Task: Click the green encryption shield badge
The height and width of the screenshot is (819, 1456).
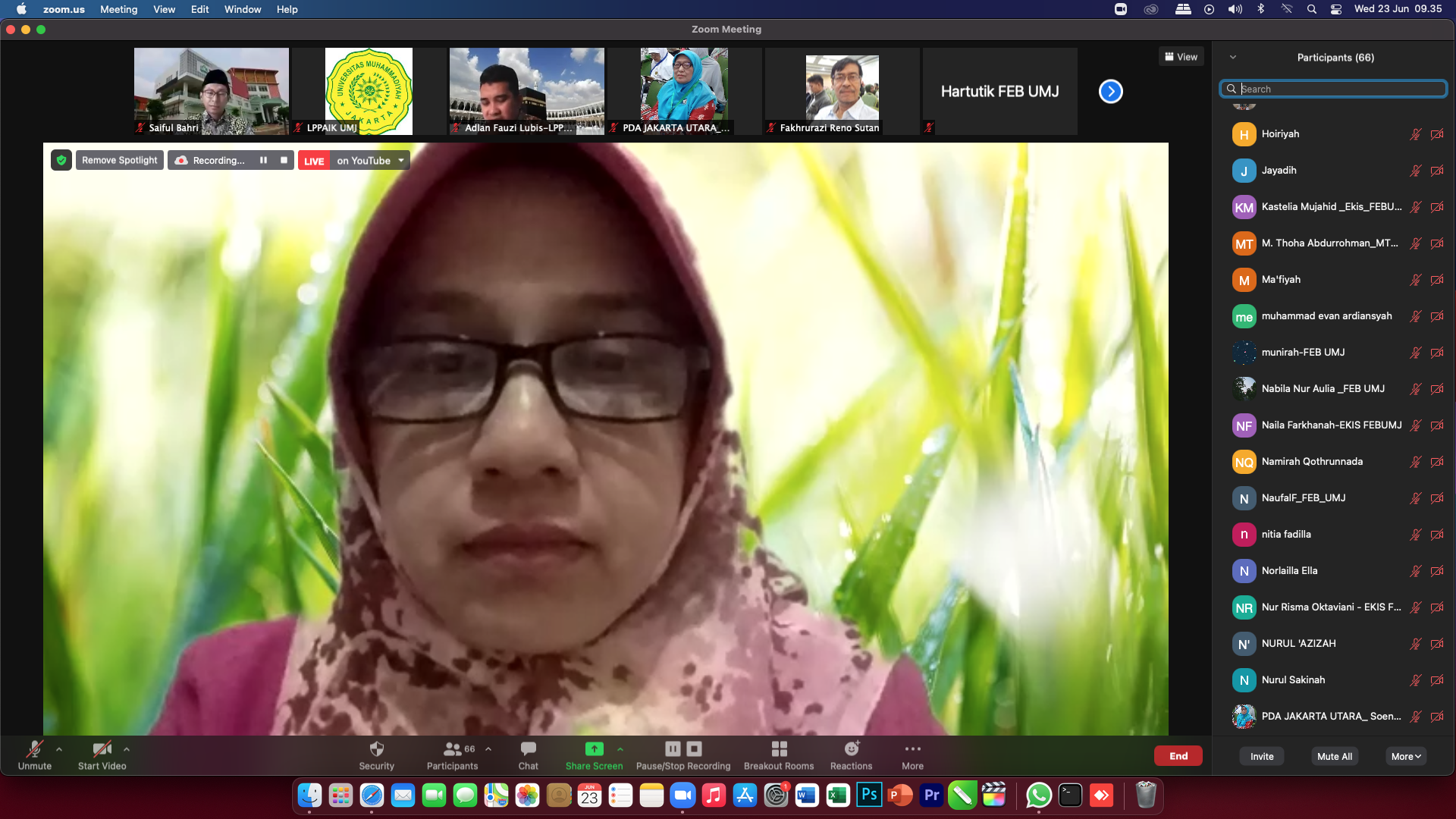Action: click(61, 160)
